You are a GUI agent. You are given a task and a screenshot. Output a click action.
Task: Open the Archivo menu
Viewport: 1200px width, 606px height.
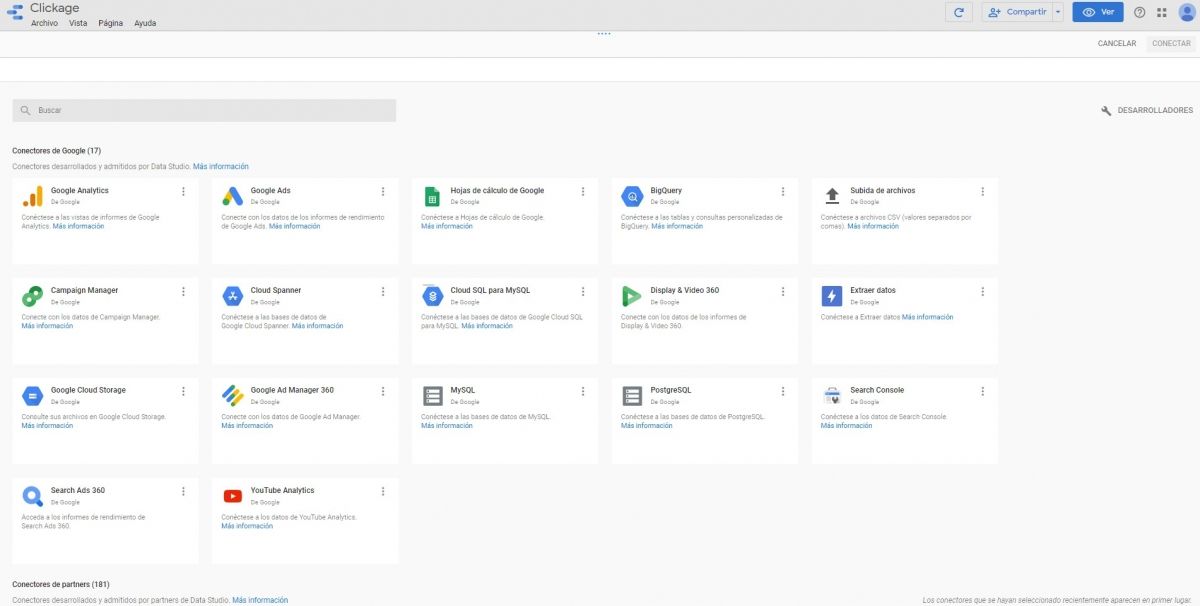[x=44, y=22]
